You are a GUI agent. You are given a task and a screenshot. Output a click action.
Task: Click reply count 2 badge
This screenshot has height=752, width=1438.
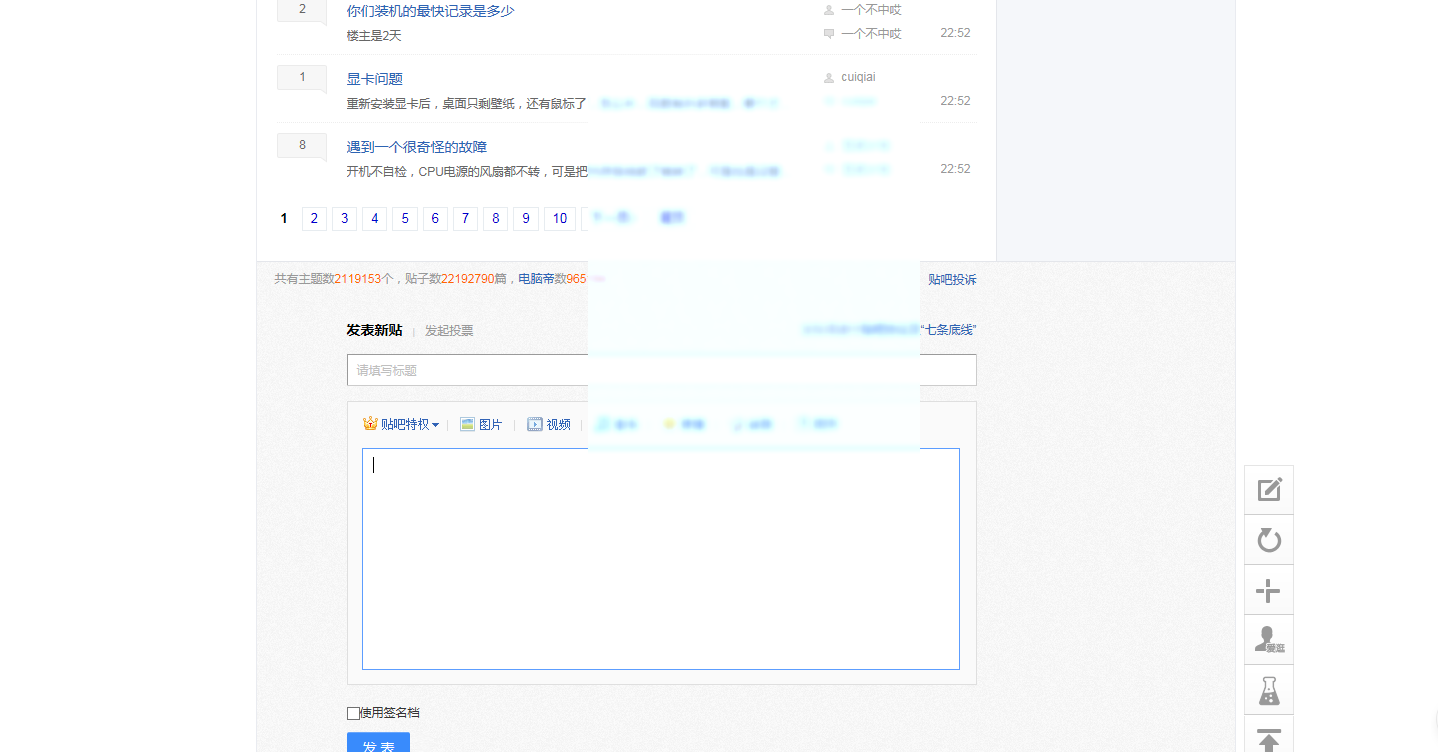coord(302,10)
